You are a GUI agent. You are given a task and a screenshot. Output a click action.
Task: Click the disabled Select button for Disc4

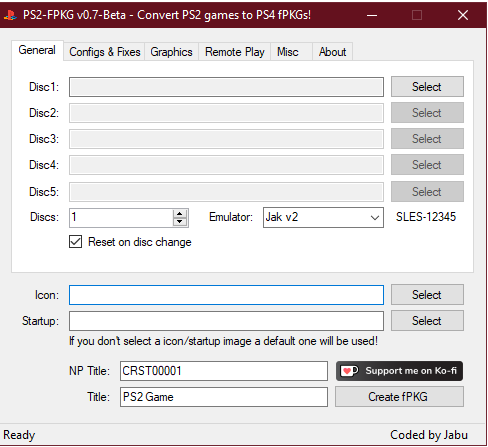click(427, 165)
